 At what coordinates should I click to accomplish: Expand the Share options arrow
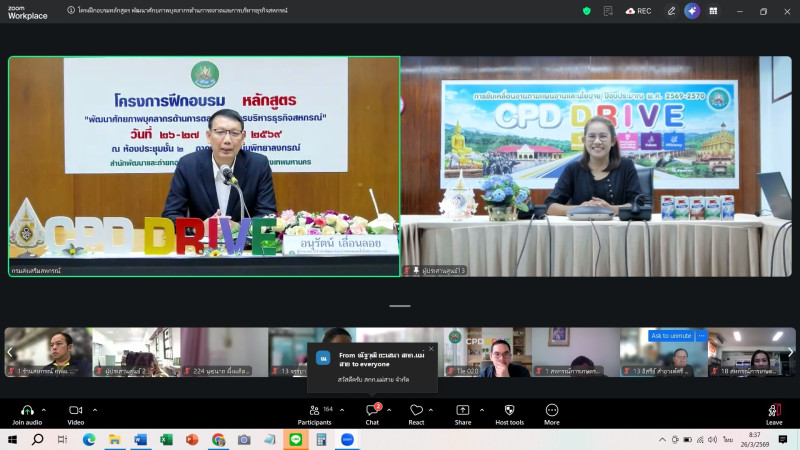pos(483,410)
